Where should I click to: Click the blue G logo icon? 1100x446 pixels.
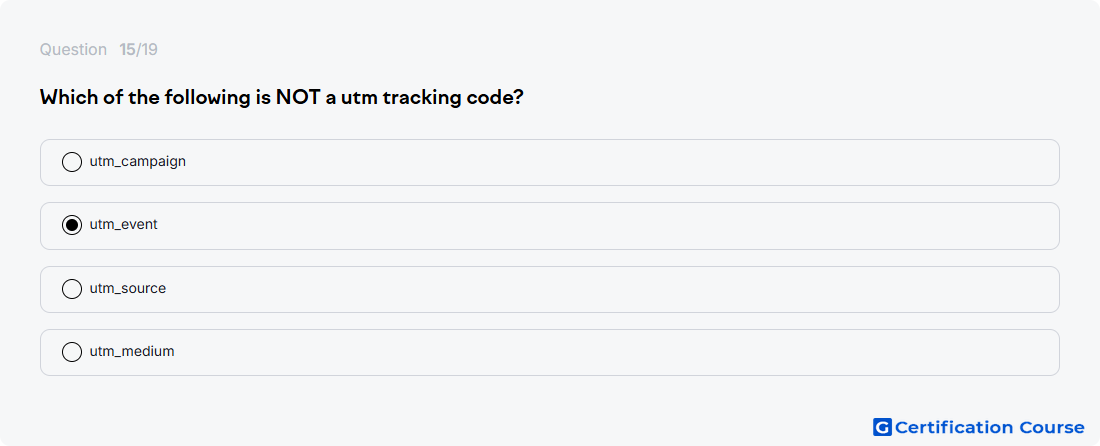click(x=882, y=427)
